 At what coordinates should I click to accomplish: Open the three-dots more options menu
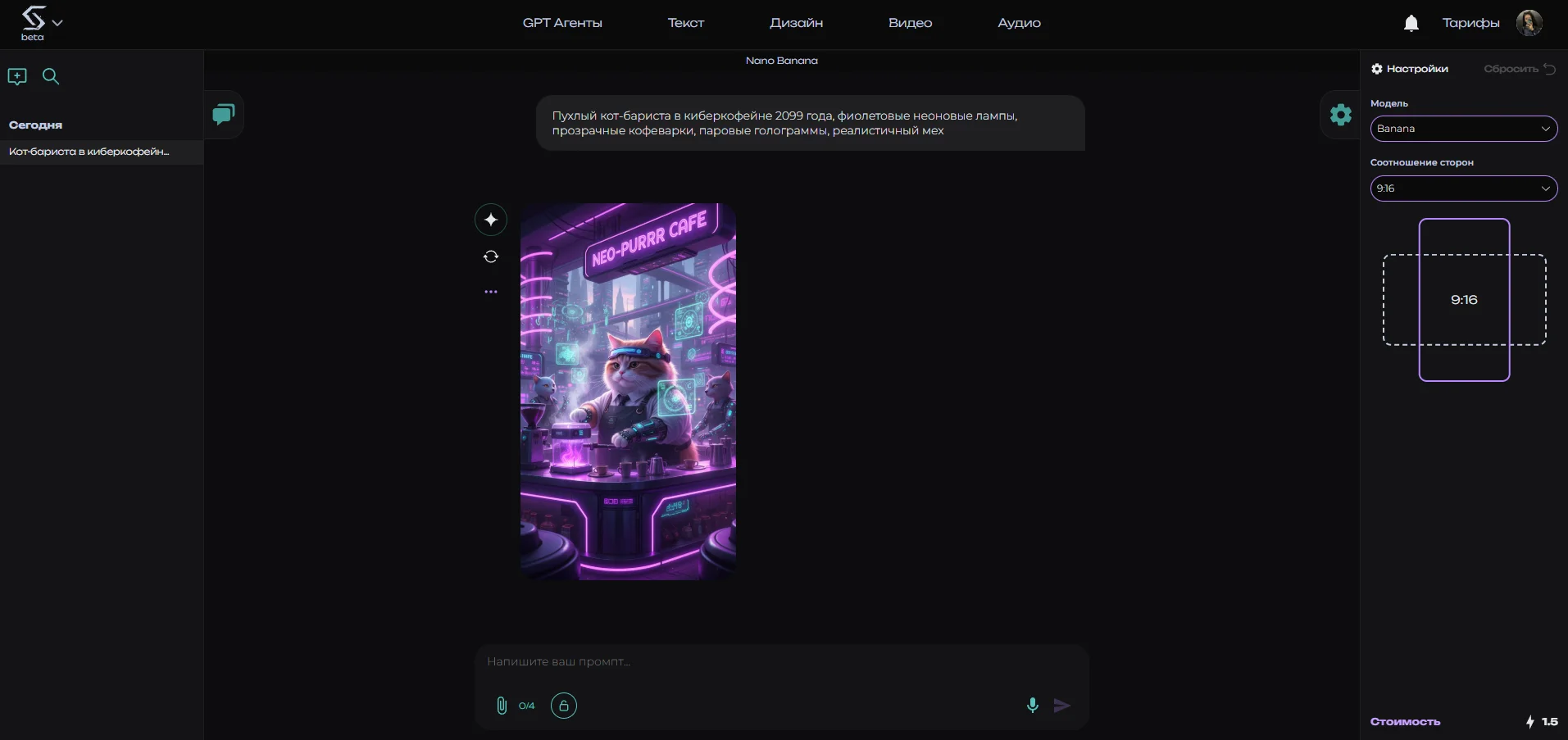click(491, 292)
